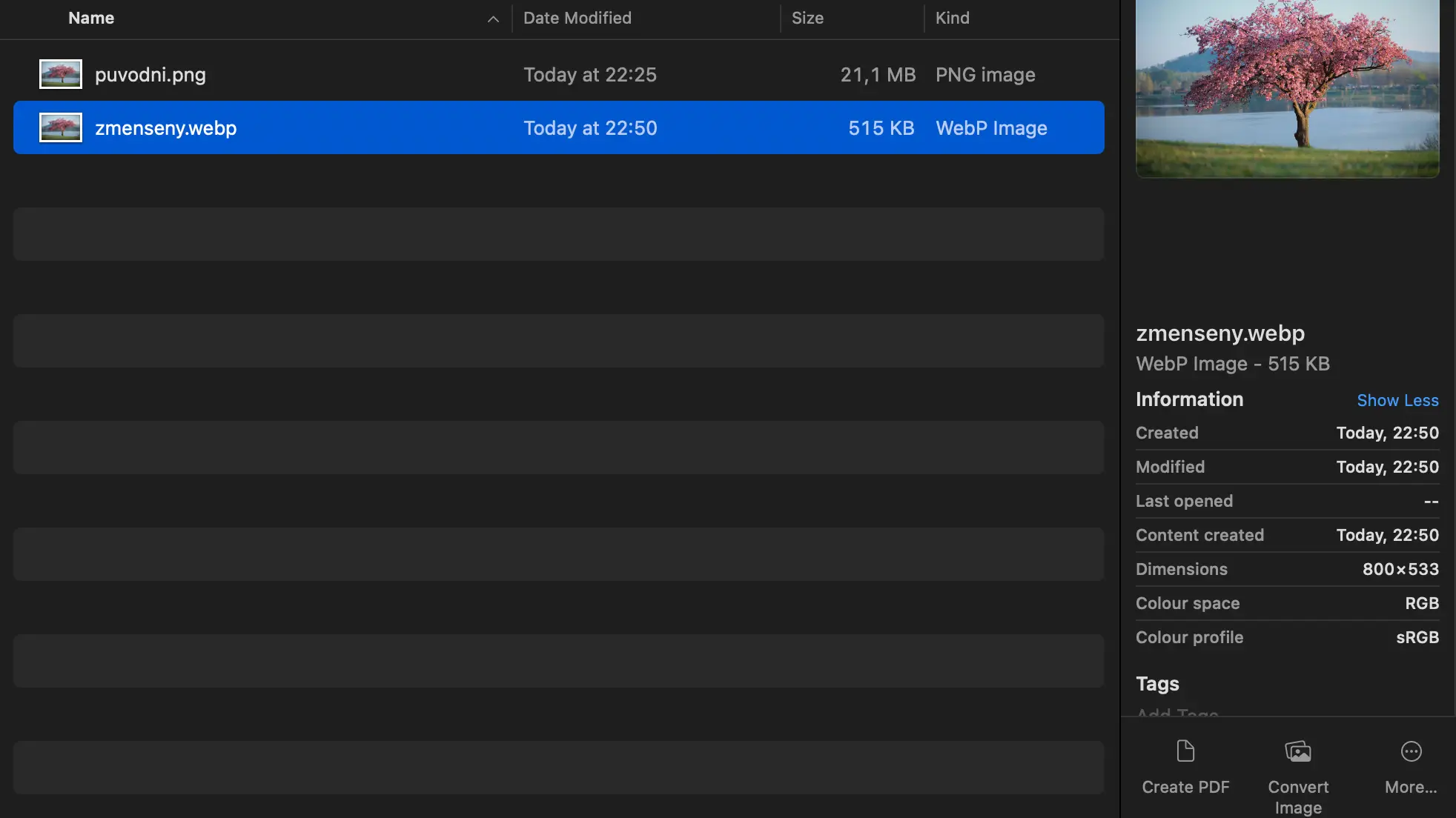Screen dimensions: 1456x818
Task: Sort files by Name column header
Action: coord(91,18)
